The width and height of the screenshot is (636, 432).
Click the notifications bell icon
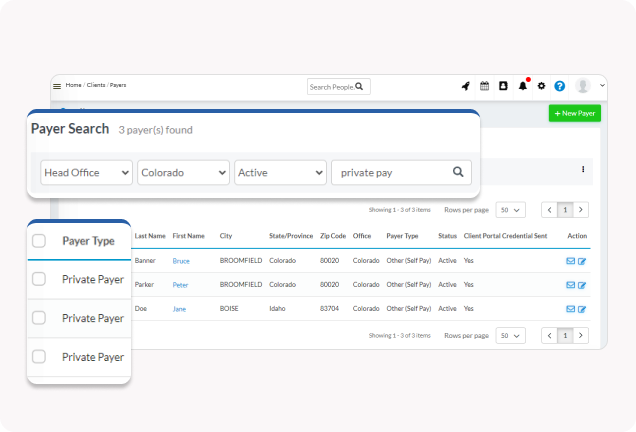[x=522, y=87]
